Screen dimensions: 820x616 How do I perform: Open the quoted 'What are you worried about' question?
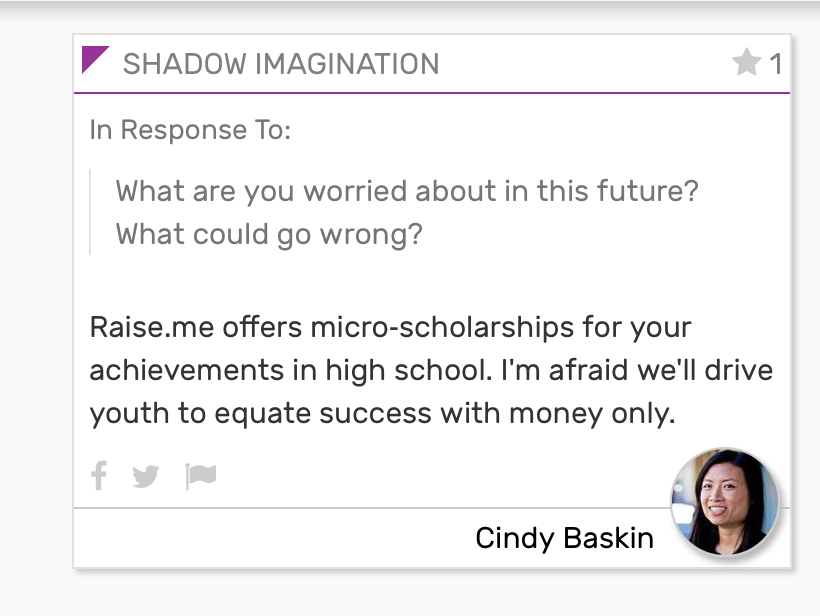point(407,190)
